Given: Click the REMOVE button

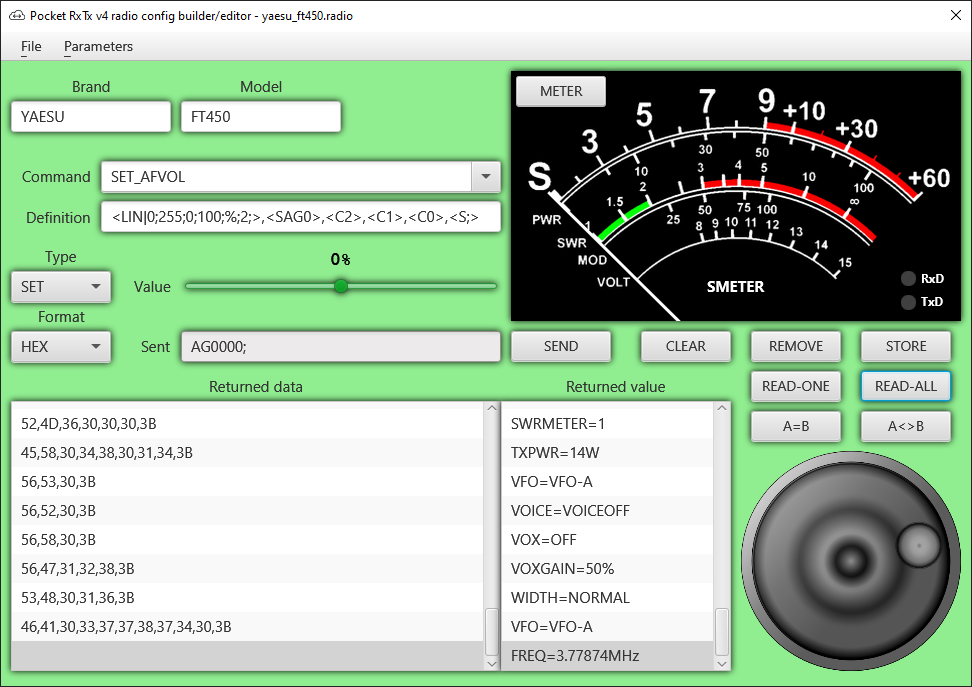Looking at the screenshot, I should (x=796, y=346).
